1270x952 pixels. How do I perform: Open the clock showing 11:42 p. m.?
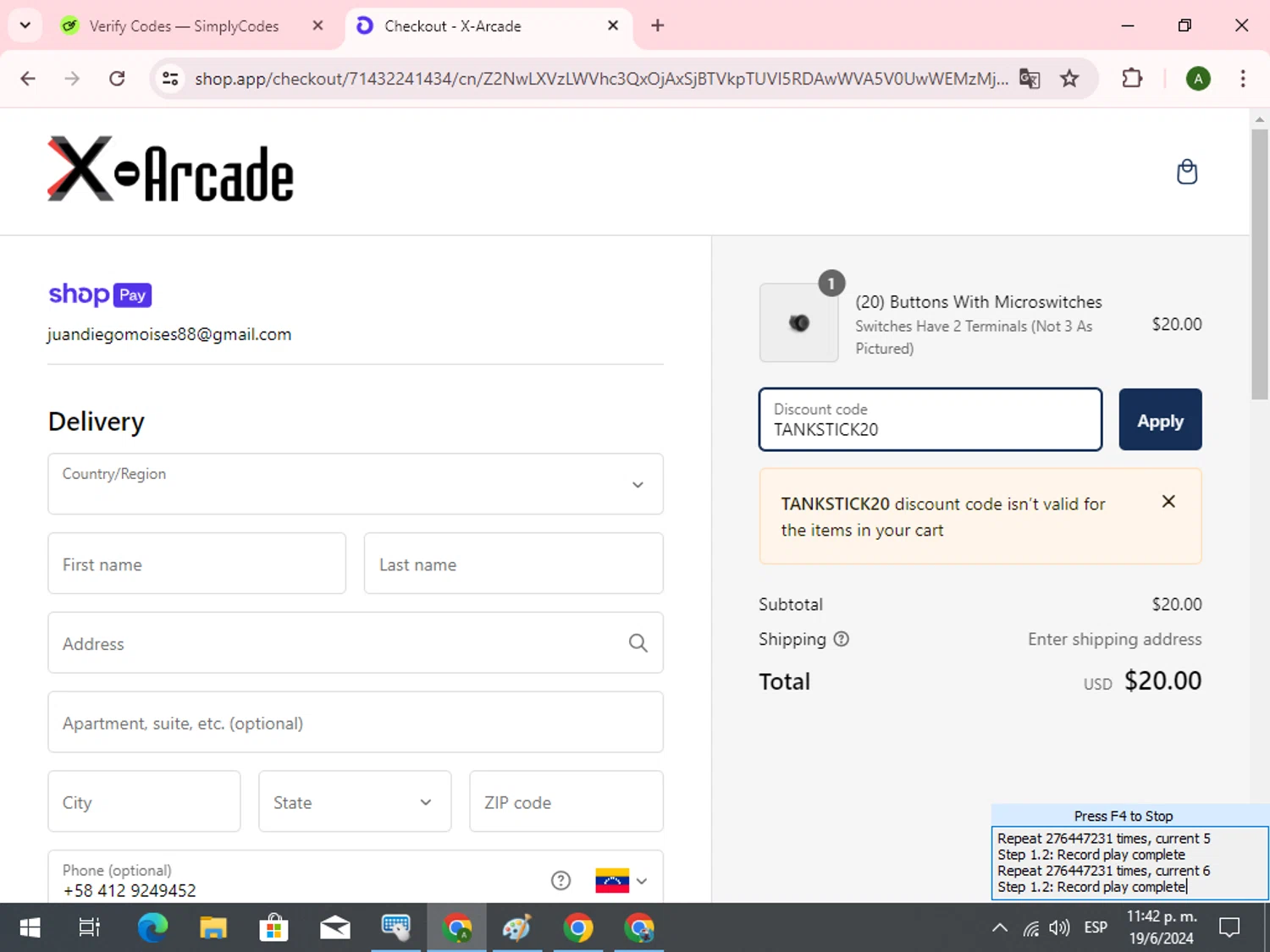pos(1162,927)
